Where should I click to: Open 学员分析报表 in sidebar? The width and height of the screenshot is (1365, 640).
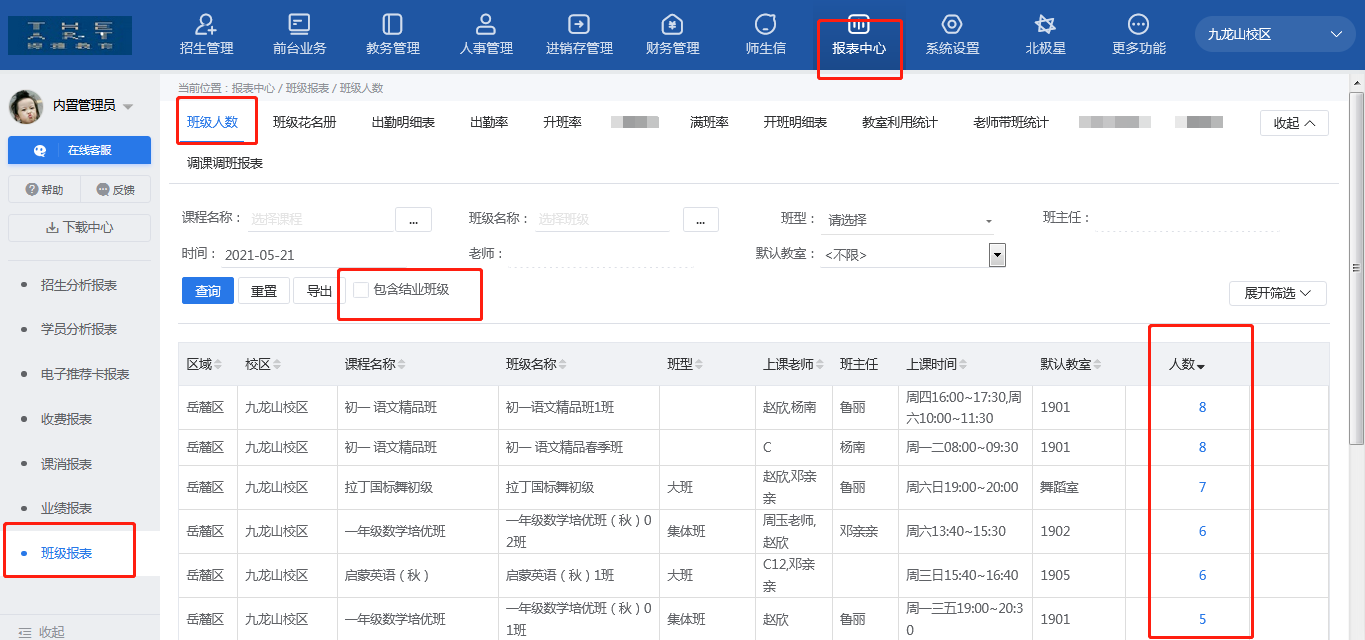[79, 329]
